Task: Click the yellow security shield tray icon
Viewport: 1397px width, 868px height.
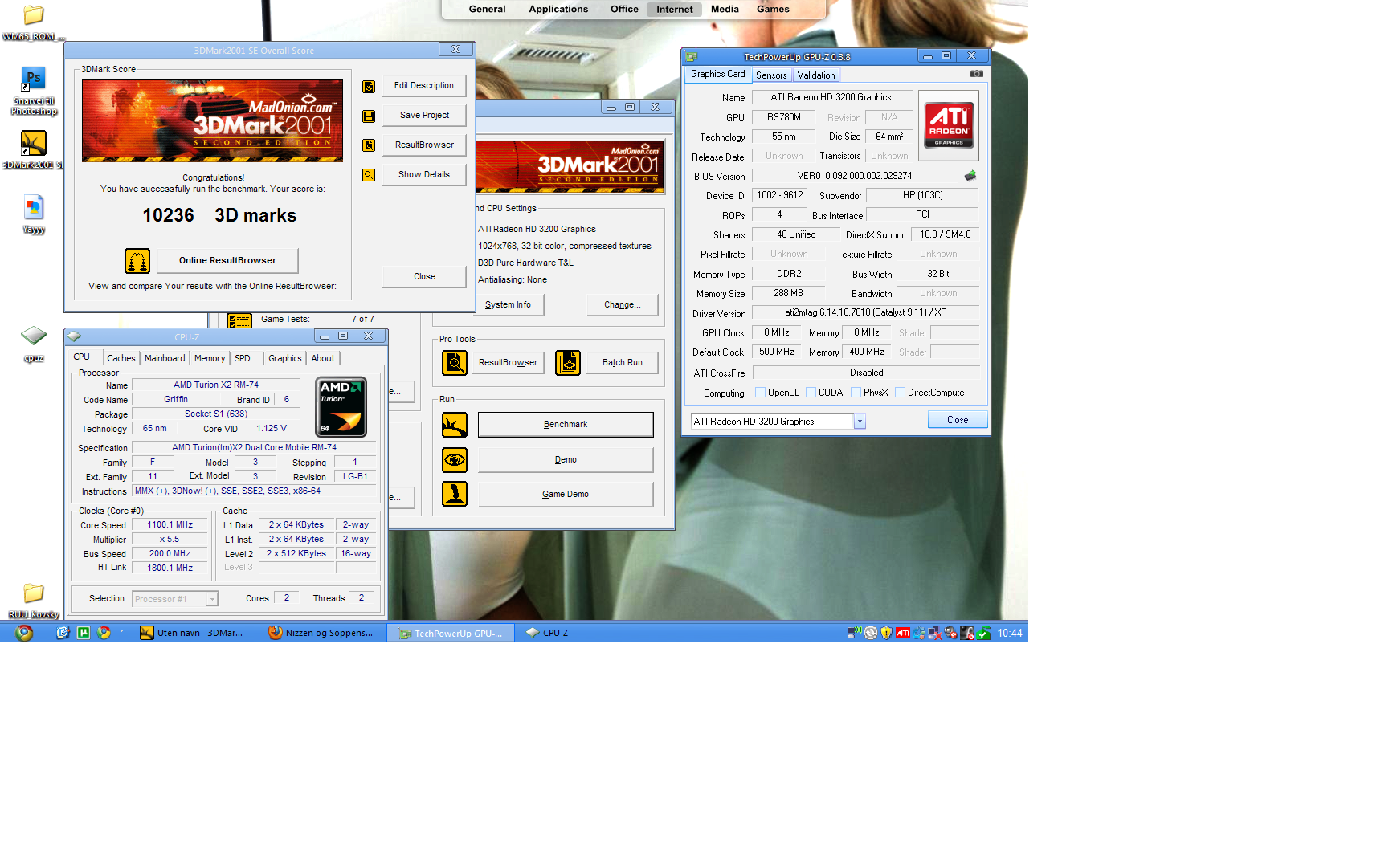Action: [886, 633]
